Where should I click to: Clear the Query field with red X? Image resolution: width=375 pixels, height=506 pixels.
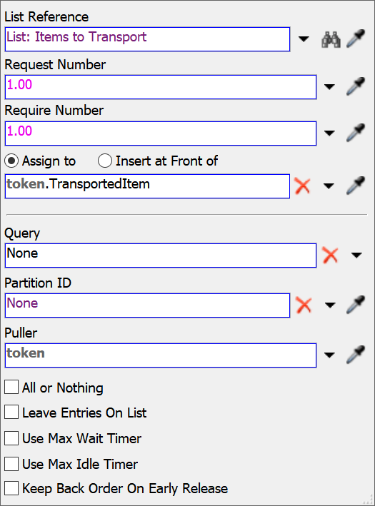pyautogui.click(x=330, y=255)
